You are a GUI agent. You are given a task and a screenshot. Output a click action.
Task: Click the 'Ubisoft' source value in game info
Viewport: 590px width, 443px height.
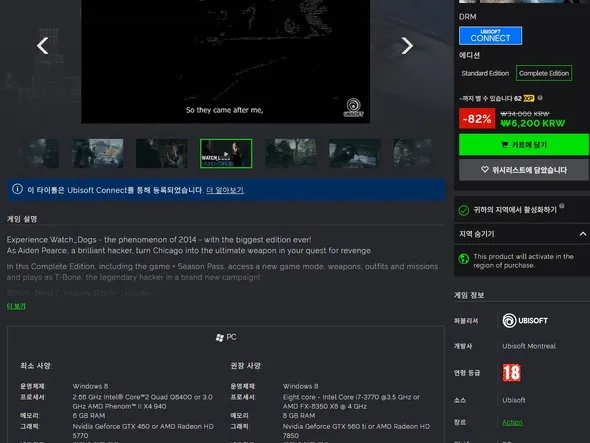(x=514, y=400)
